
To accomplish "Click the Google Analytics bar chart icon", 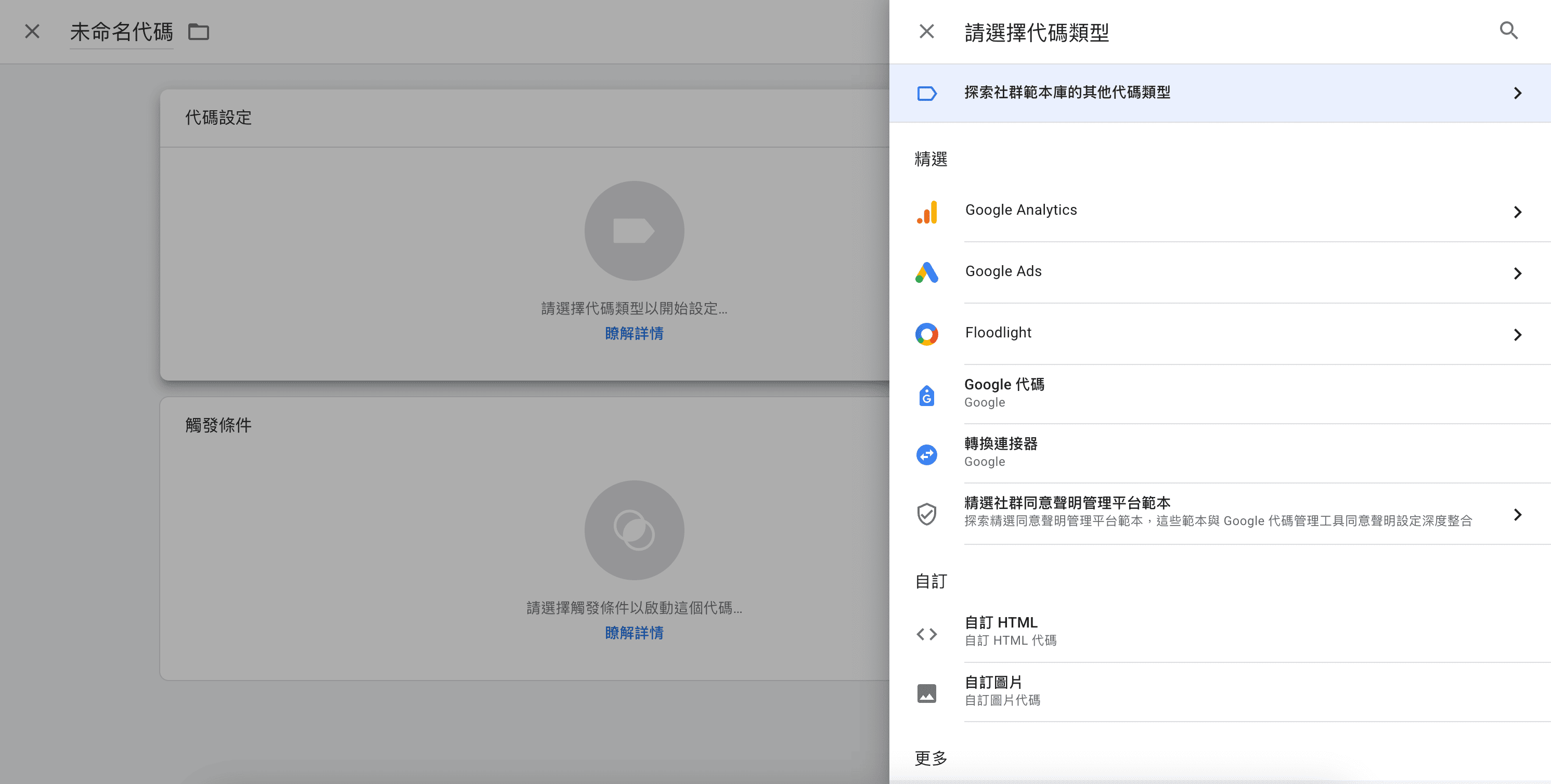I will [x=927, y=212].
